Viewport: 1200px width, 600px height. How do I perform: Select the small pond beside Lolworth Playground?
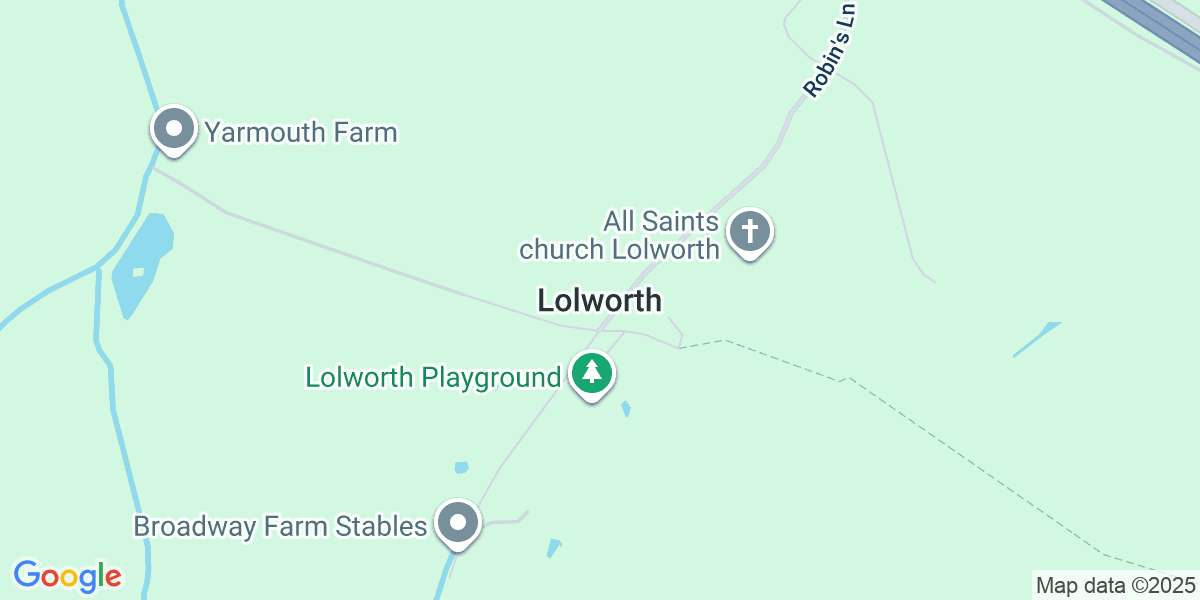(x=626, y=408)
